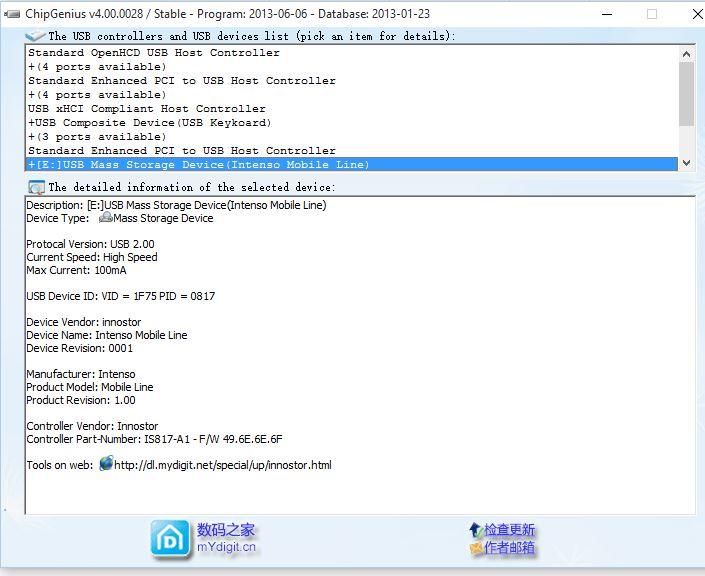Click the 检查更新 check update link
This screenshot has height=576, width=705.
tap(509, 530)
